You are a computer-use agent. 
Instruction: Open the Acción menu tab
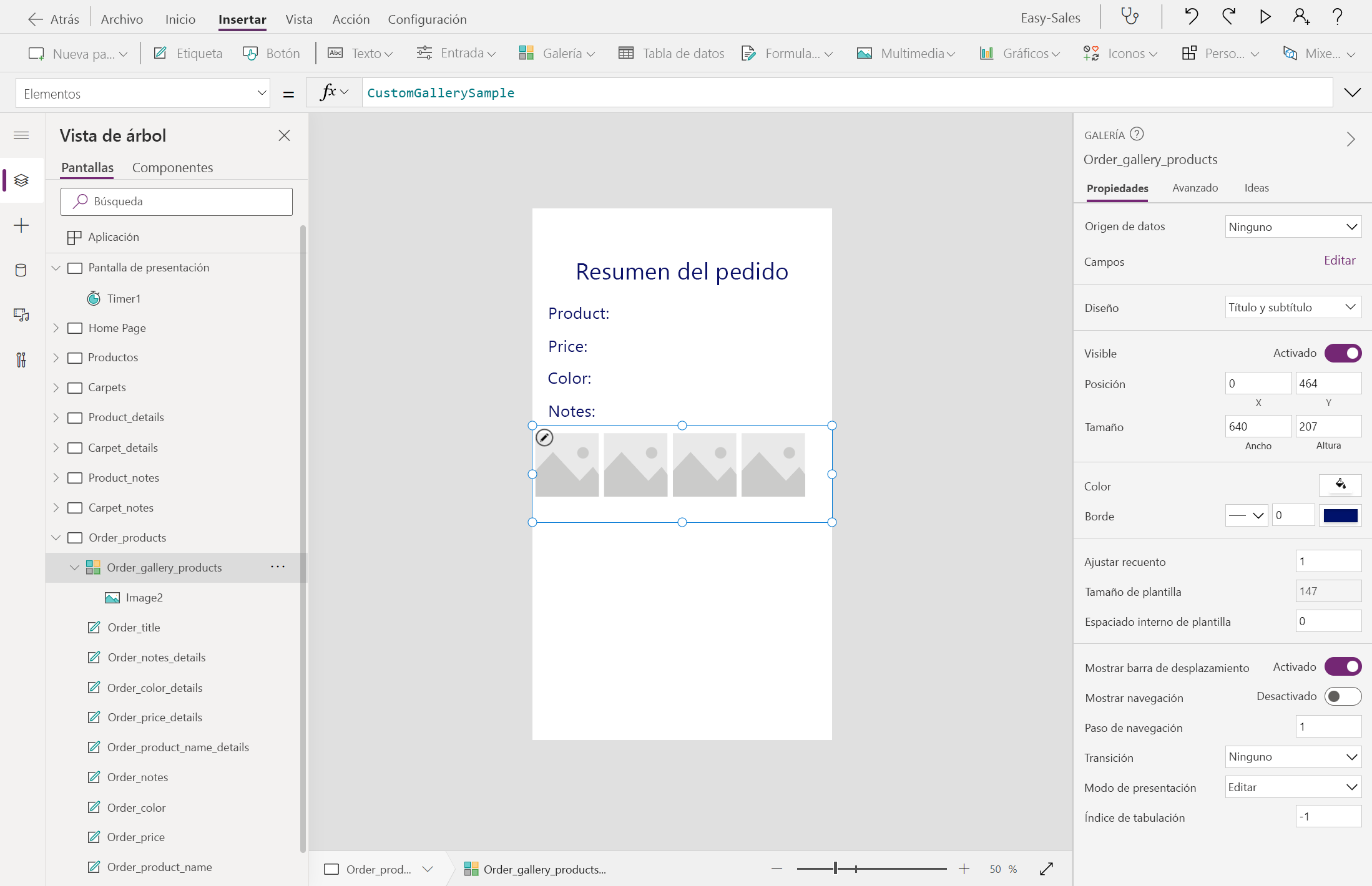[x=351, y=19]
